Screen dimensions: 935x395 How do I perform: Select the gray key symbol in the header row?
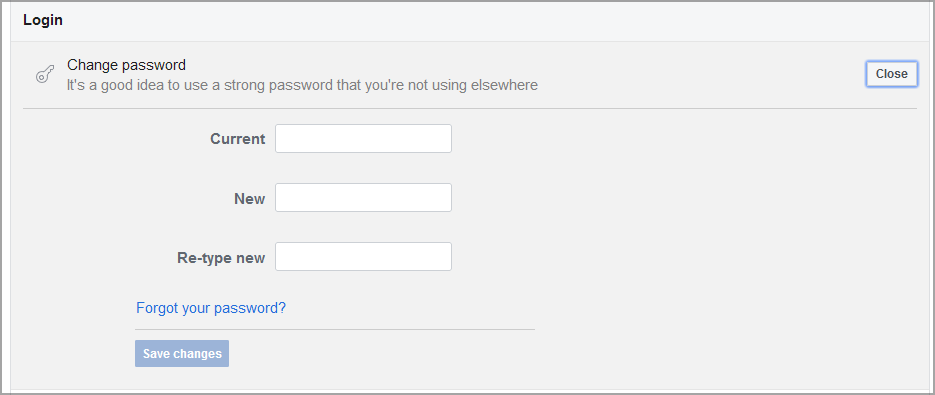[45, 74]
